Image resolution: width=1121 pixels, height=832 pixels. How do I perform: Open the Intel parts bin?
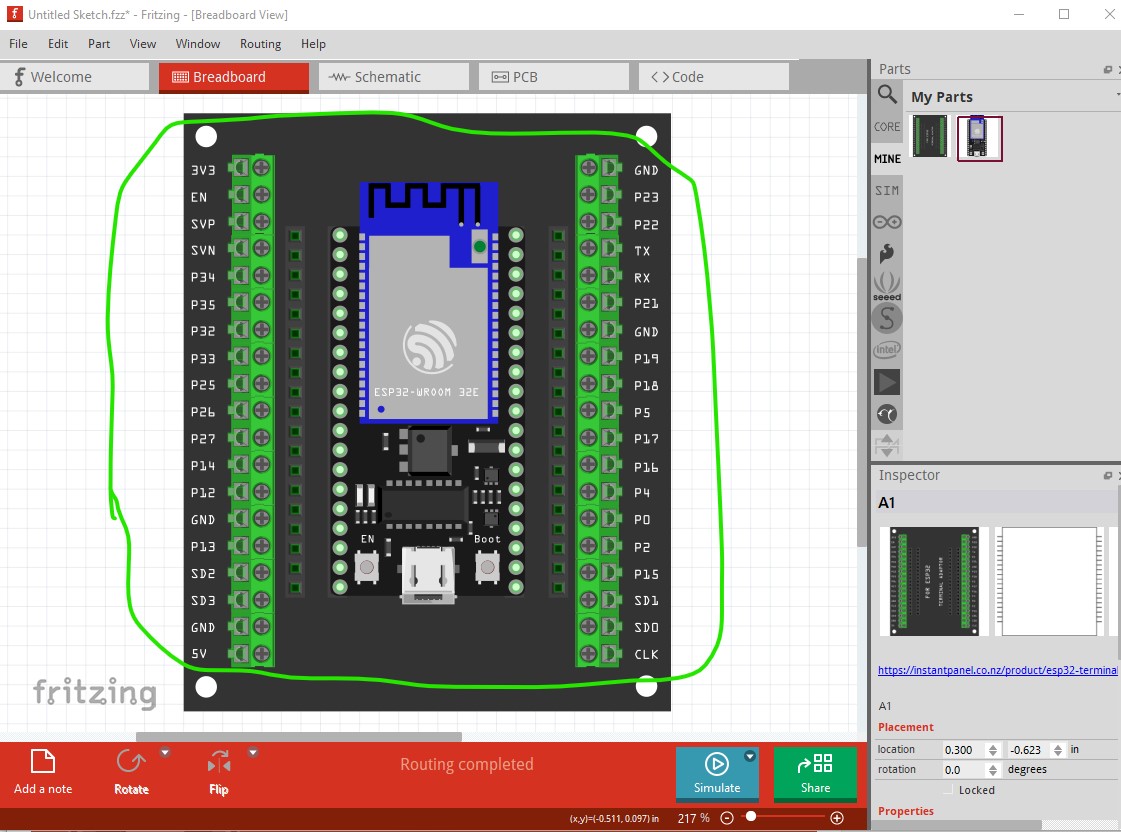[887, 350]
